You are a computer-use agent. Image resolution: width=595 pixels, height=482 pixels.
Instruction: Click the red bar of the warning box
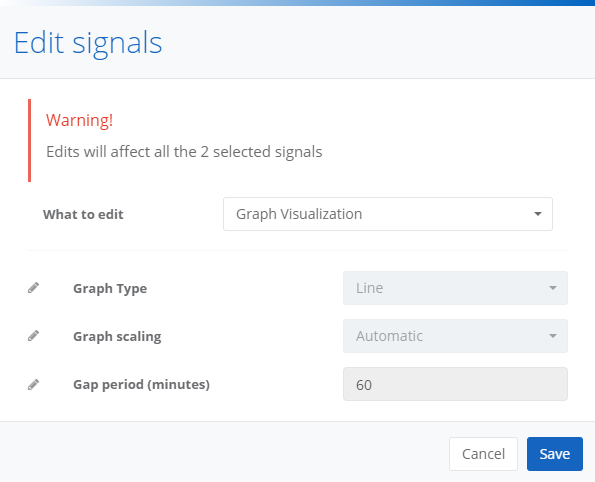pyautogui.click(x=30, y=140)
